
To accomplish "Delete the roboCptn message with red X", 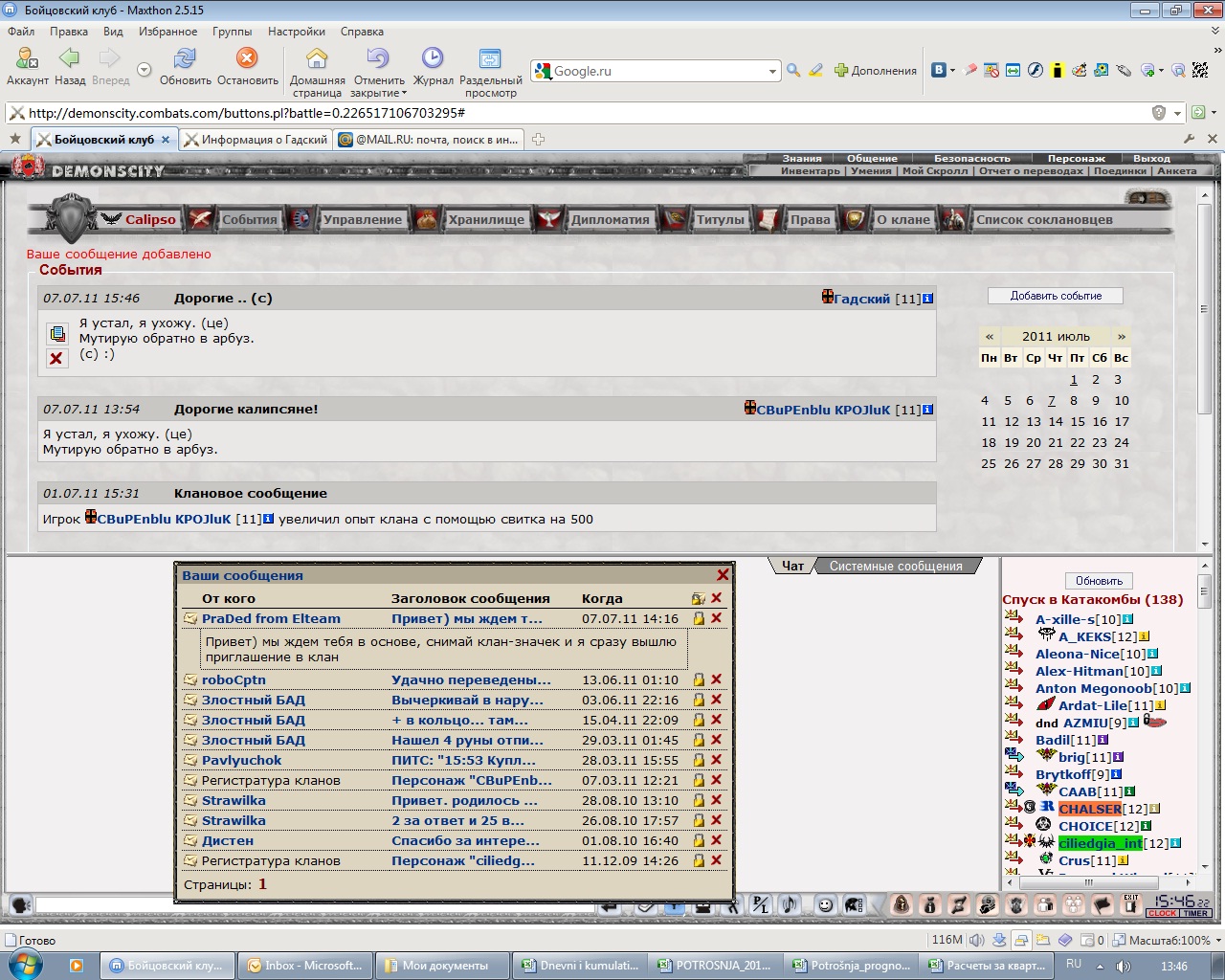I will 716,679.
